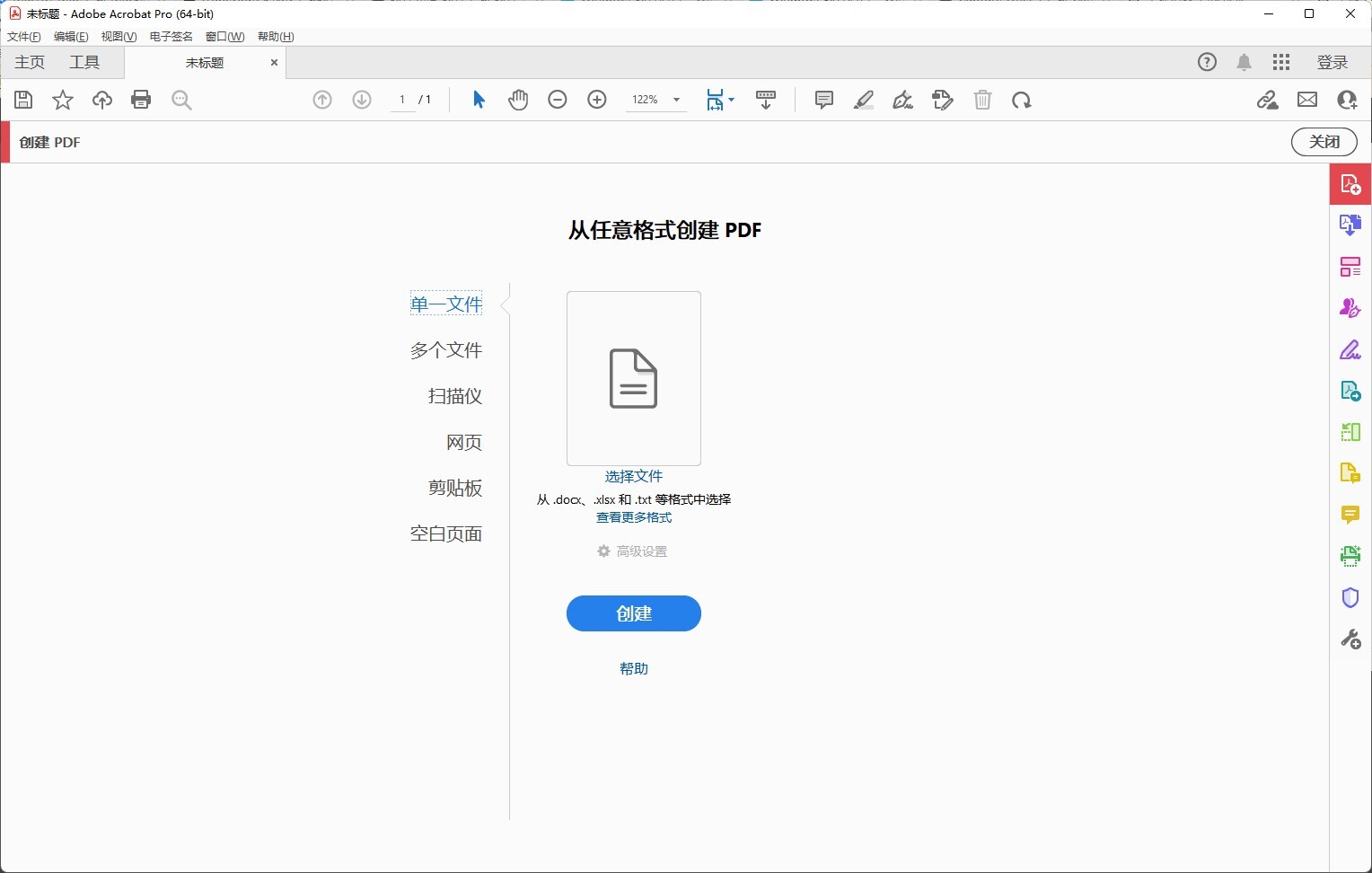Click the Rotate page icon
Image resolution: width=1372 pixels, height=873 pixels.
tap(1022, 100)
